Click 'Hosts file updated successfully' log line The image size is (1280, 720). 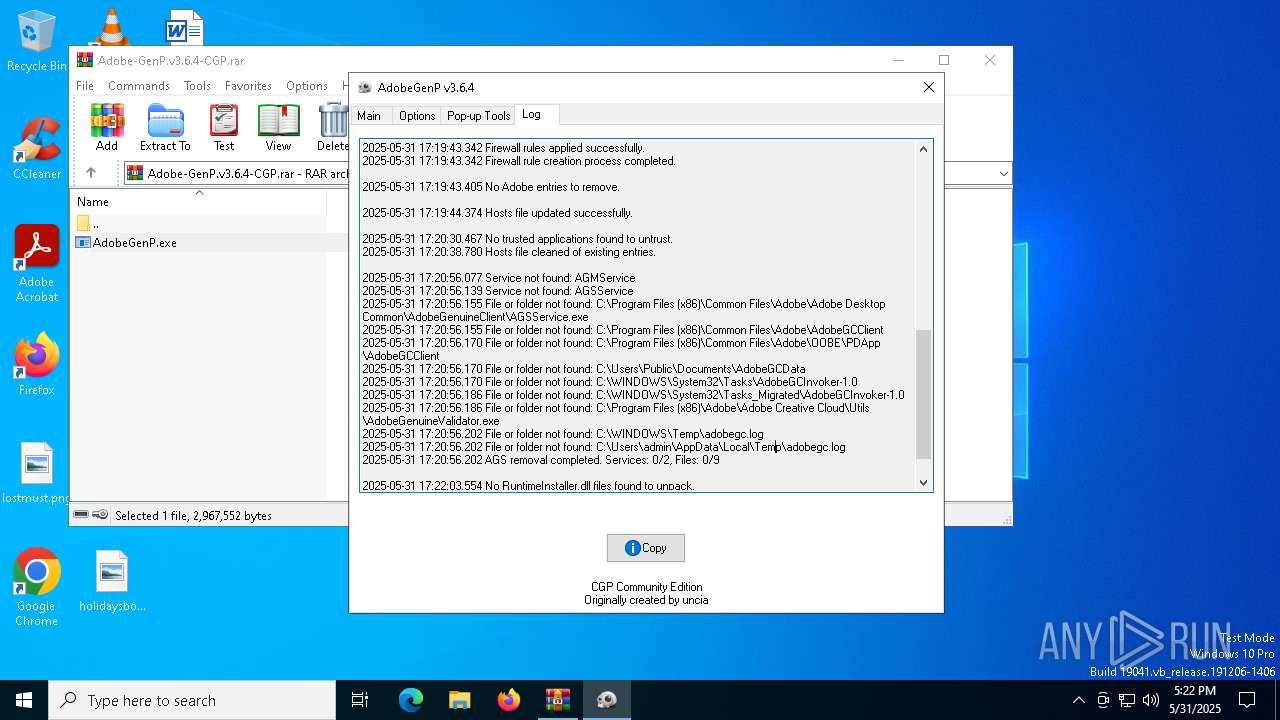(x=497, y=213)
